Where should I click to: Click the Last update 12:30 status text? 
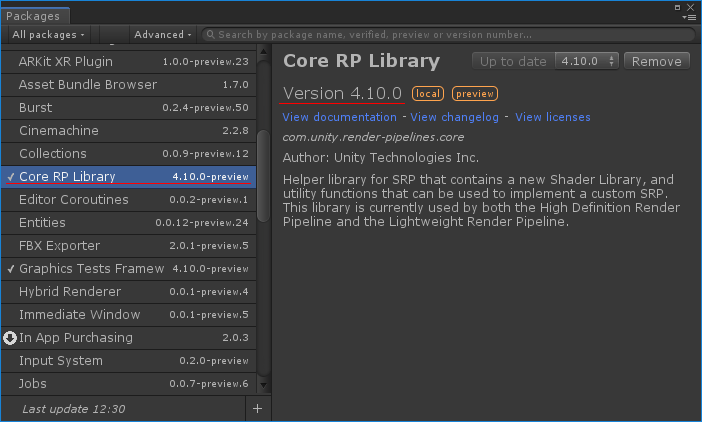[x=74, y=409]
